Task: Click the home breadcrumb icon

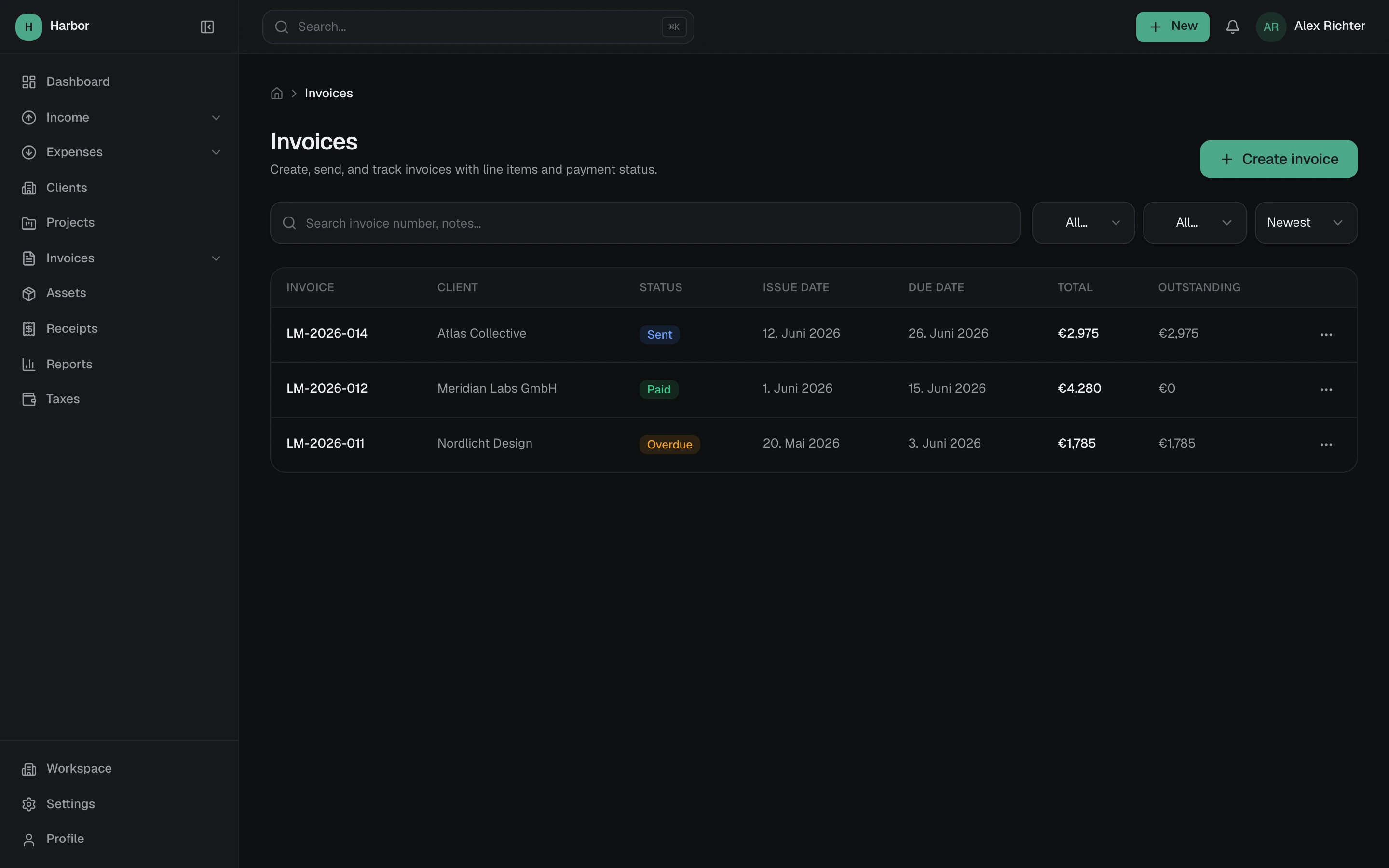Action: [277, 94]
